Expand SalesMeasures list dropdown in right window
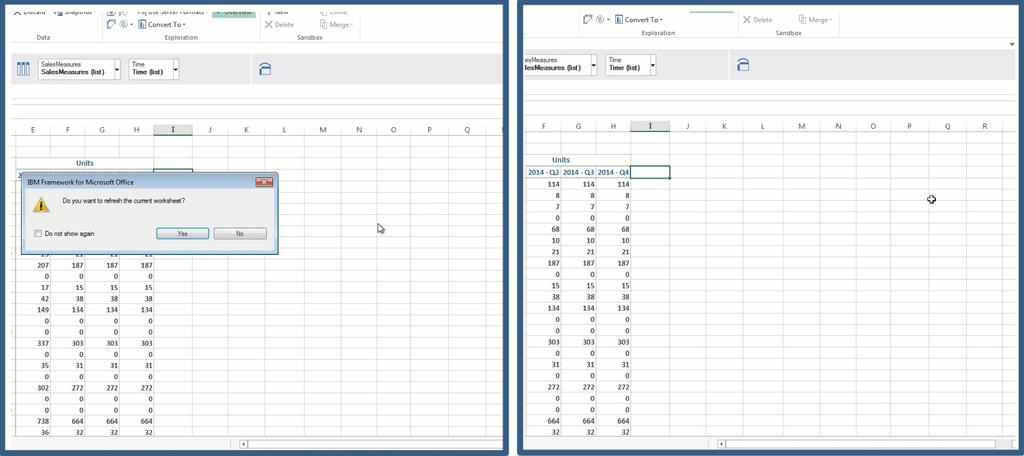The image size is (1024, 456). click(x=594, y=65)
